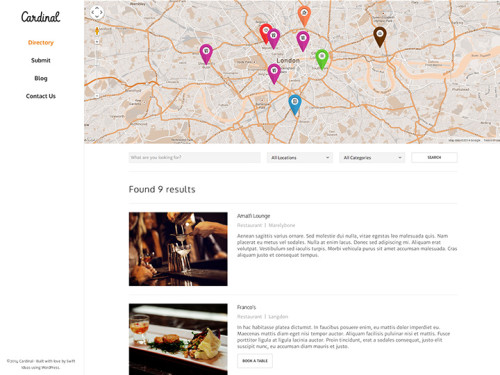Select the red map pin marker
This screenshot has height=375, width=500.
coord(265,32)
